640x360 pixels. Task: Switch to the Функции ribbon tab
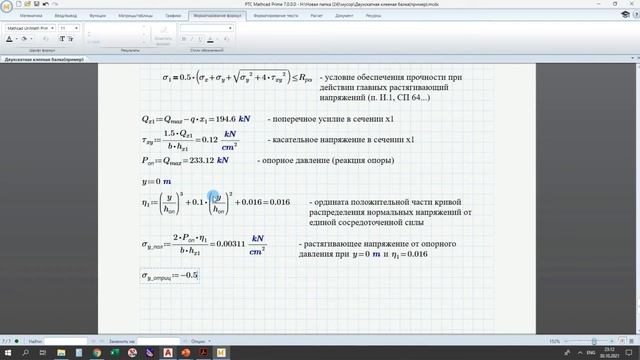coord(98,16)
